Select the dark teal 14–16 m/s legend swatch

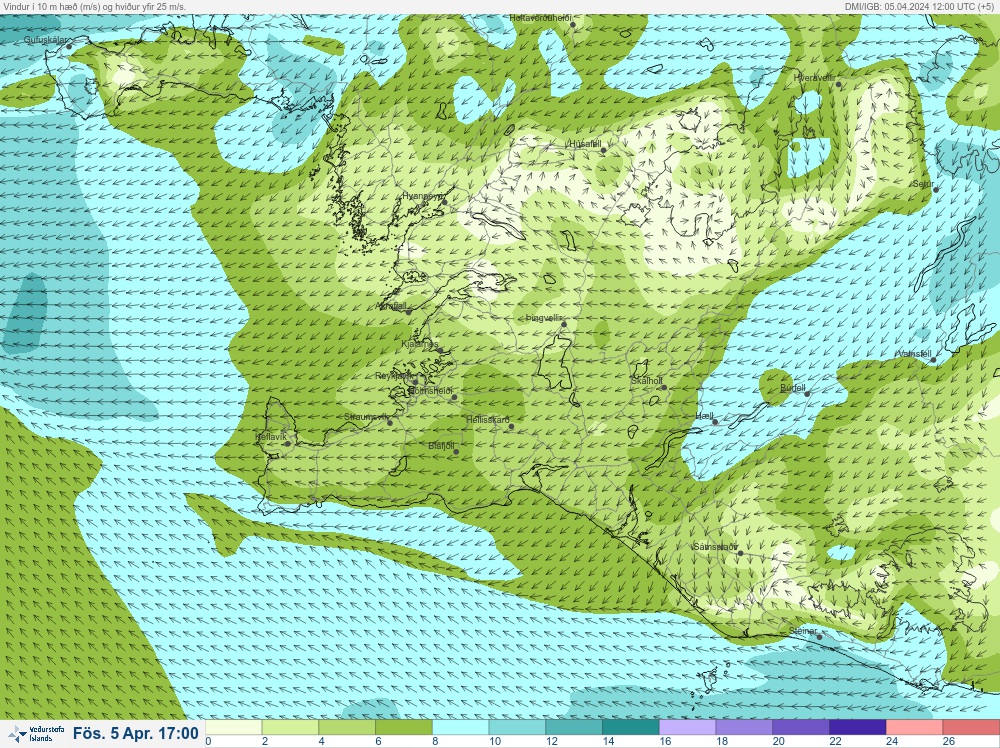pos(631,728)
